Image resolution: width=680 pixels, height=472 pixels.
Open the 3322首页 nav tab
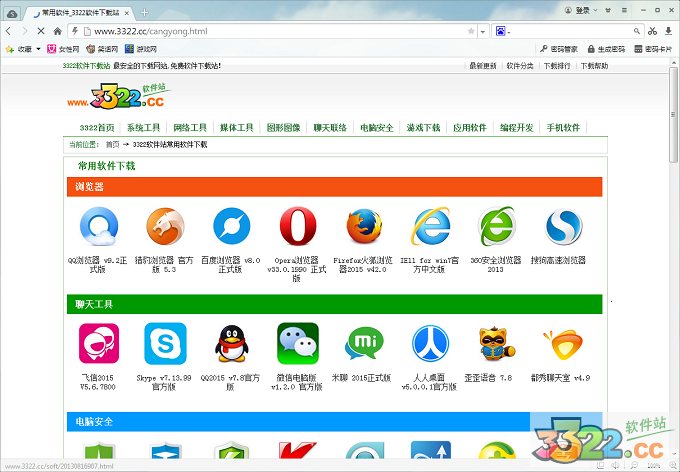tap(97, 128)
